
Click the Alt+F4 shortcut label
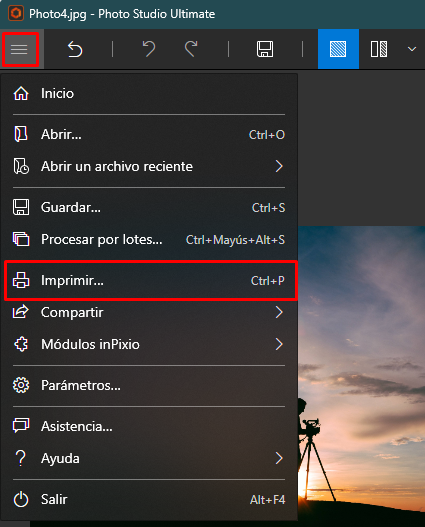click(267, 500)
